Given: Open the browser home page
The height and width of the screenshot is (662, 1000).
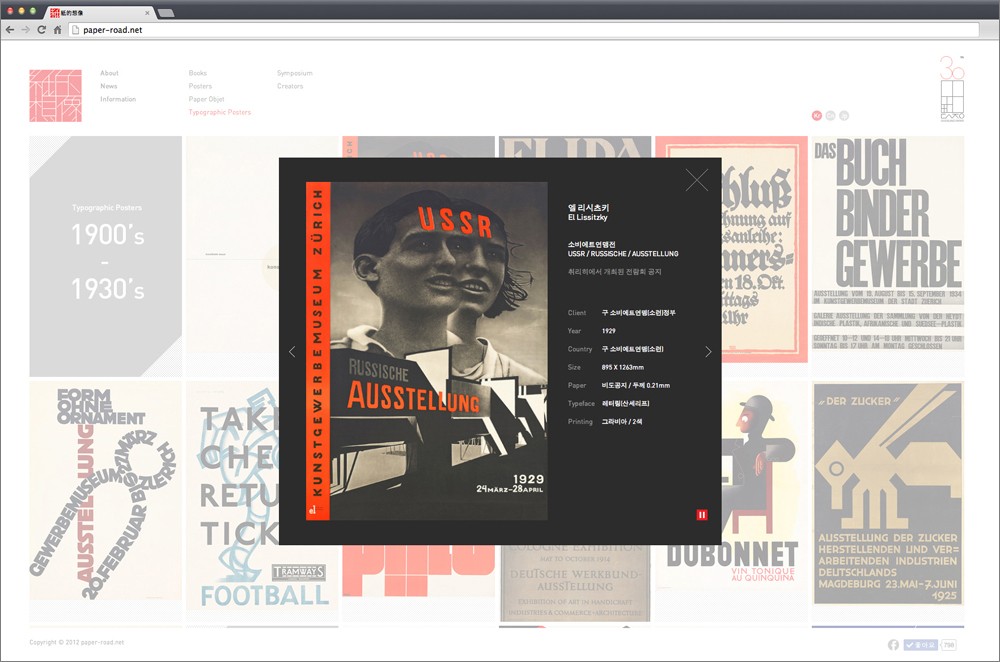Looking at the screenshot, I should click(57, 29).
